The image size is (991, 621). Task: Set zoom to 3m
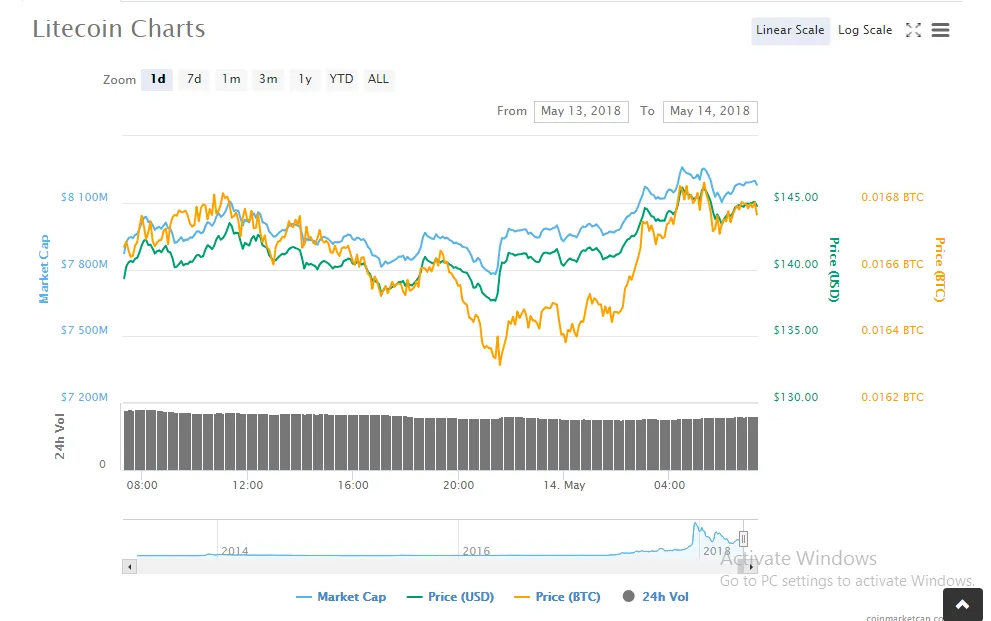268,79
